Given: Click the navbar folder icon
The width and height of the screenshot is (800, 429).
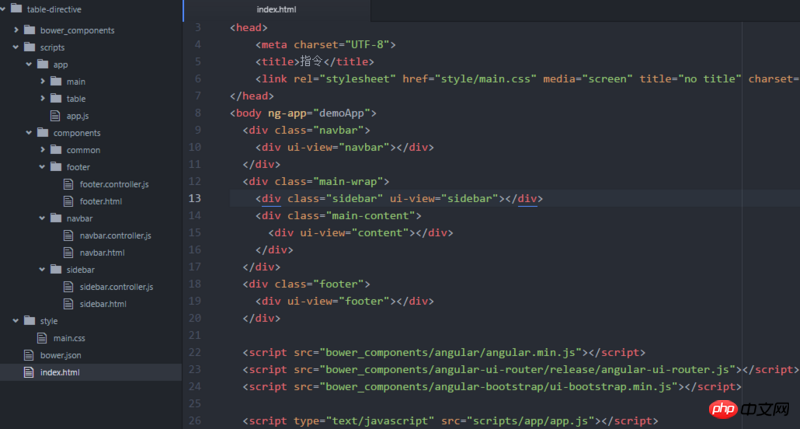Looking at the screenshot, I should (x=56, y=218).
